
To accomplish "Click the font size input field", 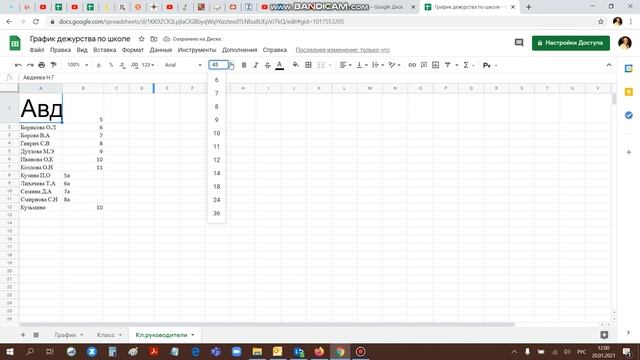I will click(218, 64).
